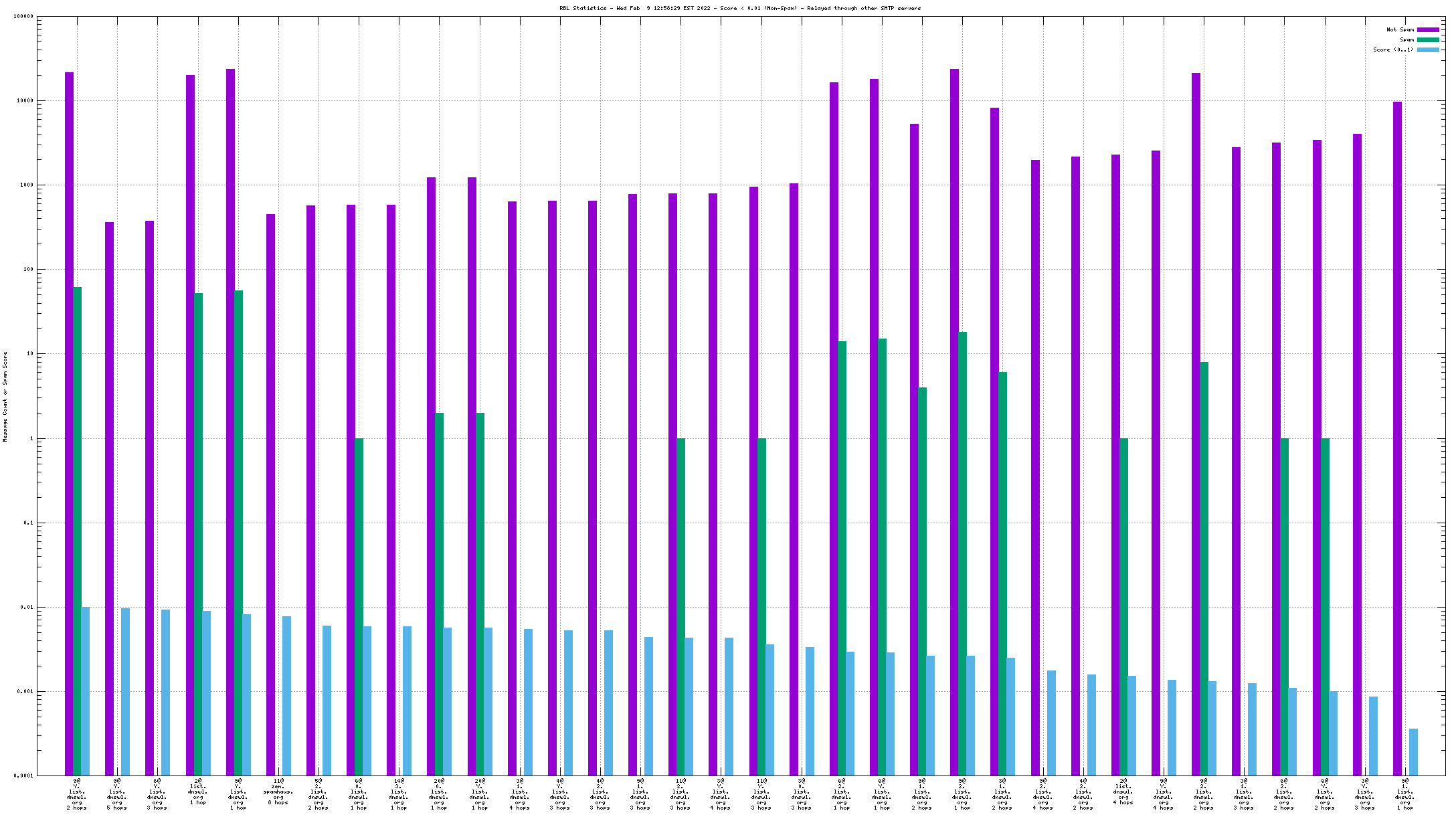Click the RBL Statistics chart title
Screen dimensions: 1456x819
[740, 8]
